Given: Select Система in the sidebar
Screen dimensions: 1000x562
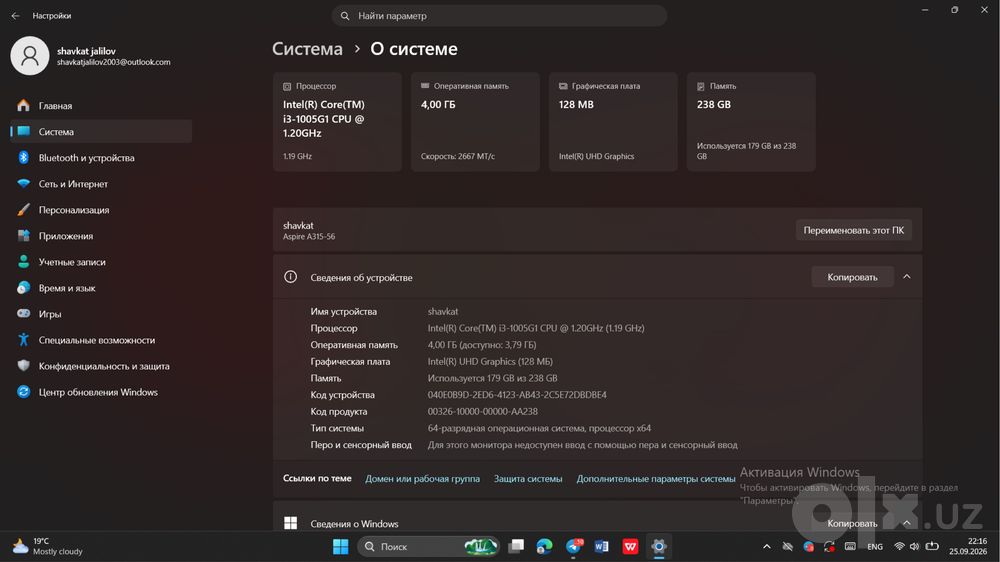Looking at the screenshot, I should point(101,131).
